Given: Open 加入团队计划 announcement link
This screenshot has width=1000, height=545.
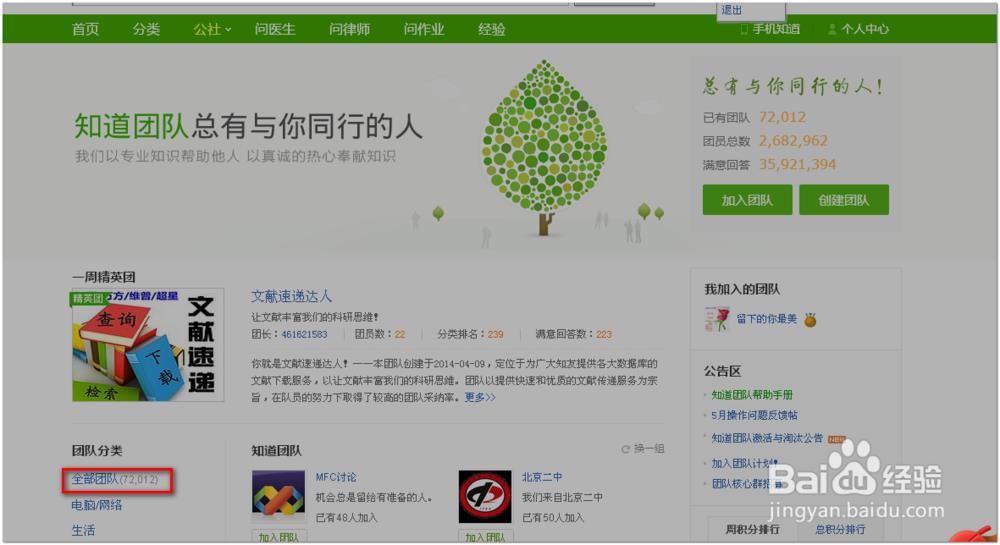Looking at the screenshot, I should click(x=744, y=463).
